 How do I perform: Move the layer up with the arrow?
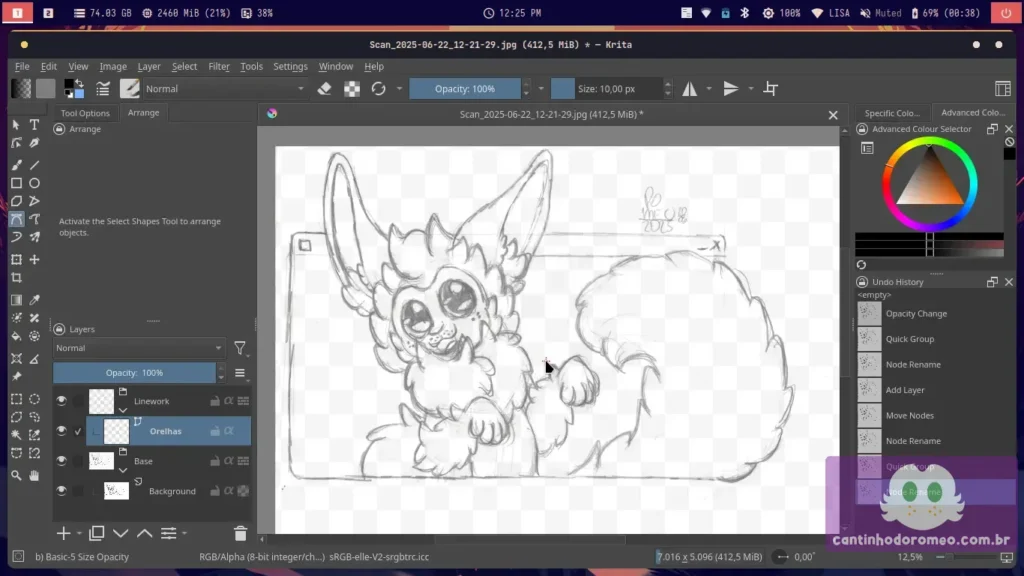point(144,534)
